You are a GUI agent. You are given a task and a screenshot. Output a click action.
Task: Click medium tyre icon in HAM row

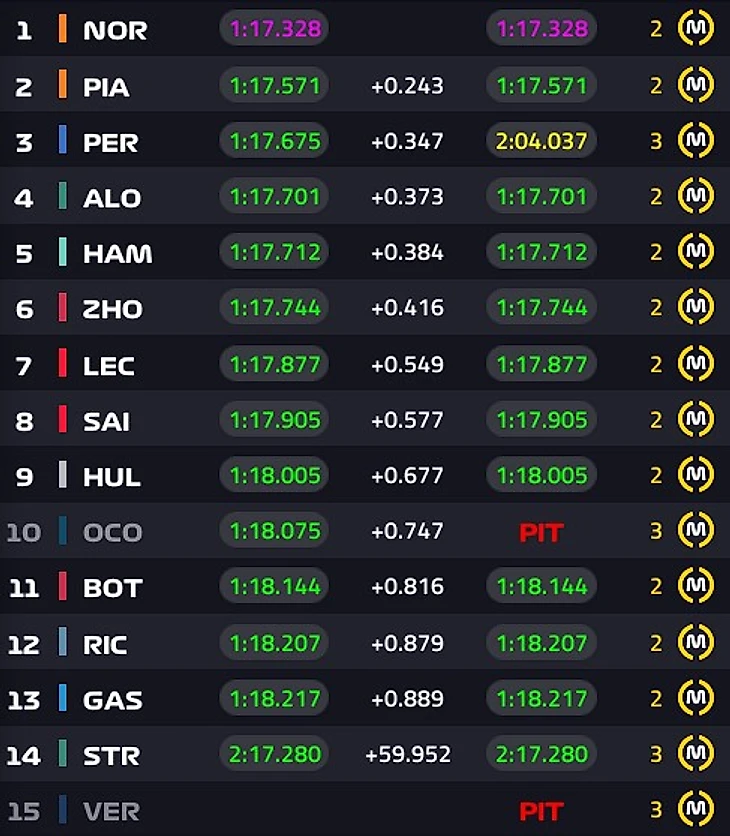(x=695, y=253)
